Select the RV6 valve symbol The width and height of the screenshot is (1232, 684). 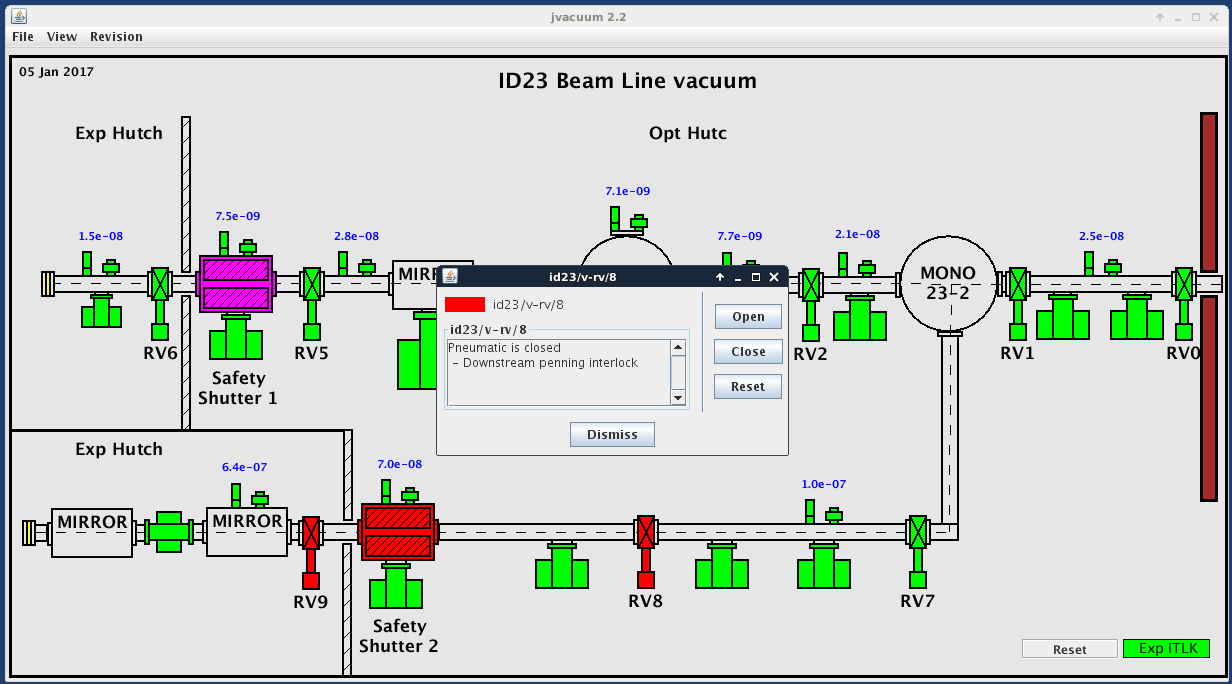click(159, 284)
